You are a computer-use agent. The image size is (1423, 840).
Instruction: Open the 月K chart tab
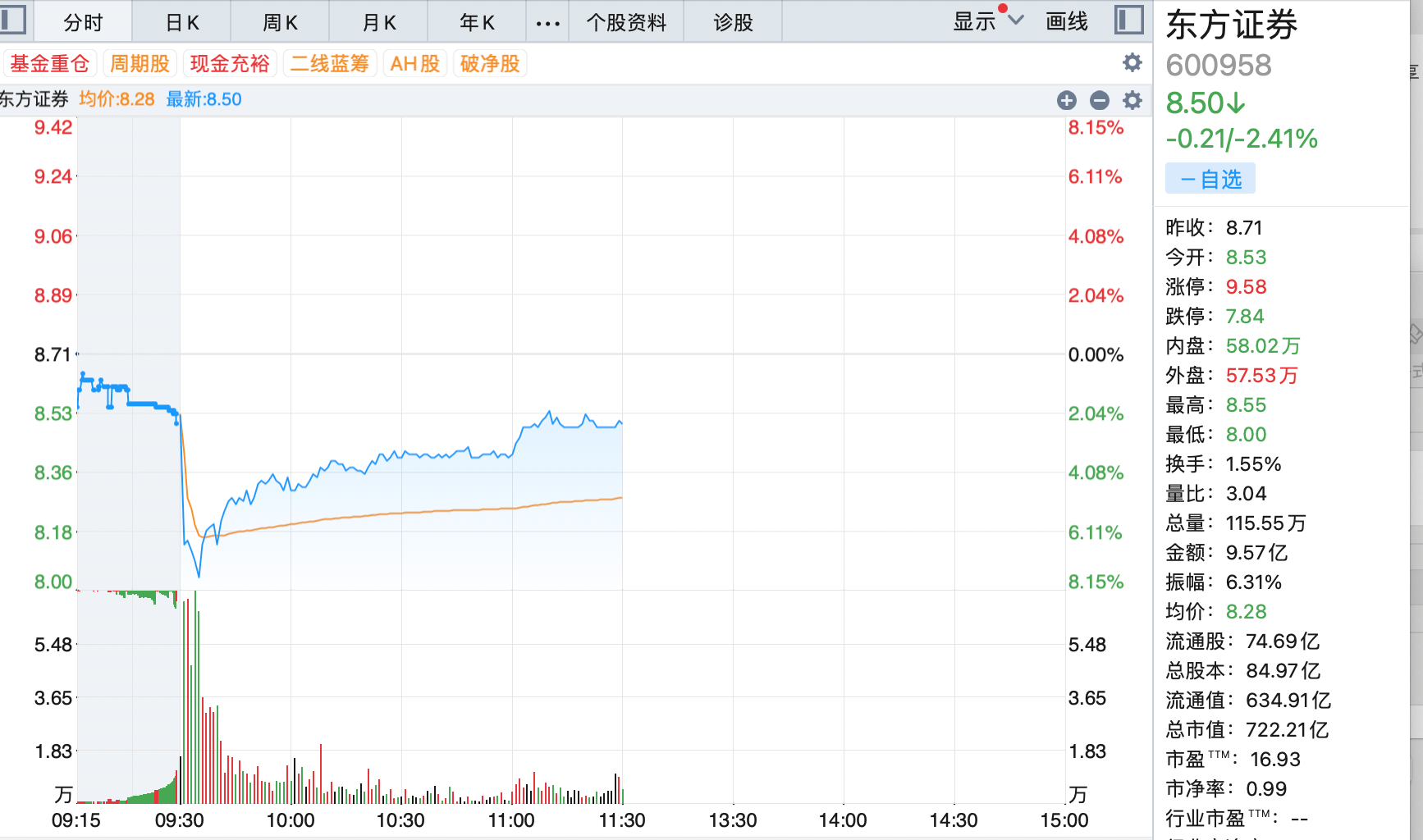pyautogui.click(x=379, y=22)
